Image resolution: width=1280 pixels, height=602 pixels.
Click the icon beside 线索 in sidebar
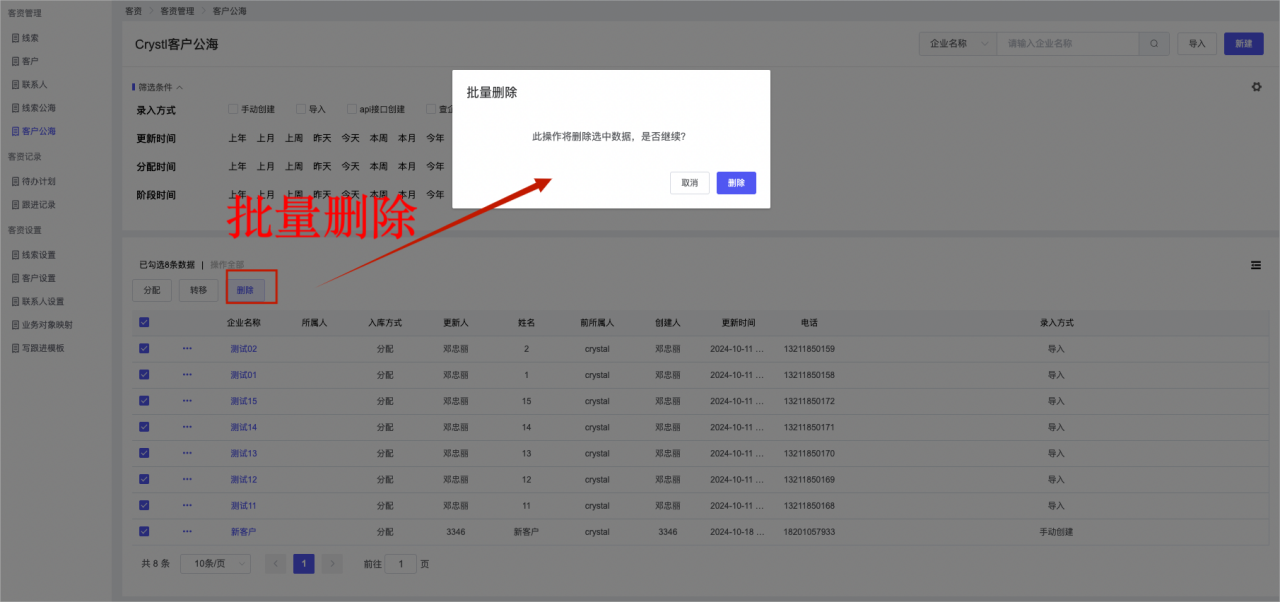[15, 38]
